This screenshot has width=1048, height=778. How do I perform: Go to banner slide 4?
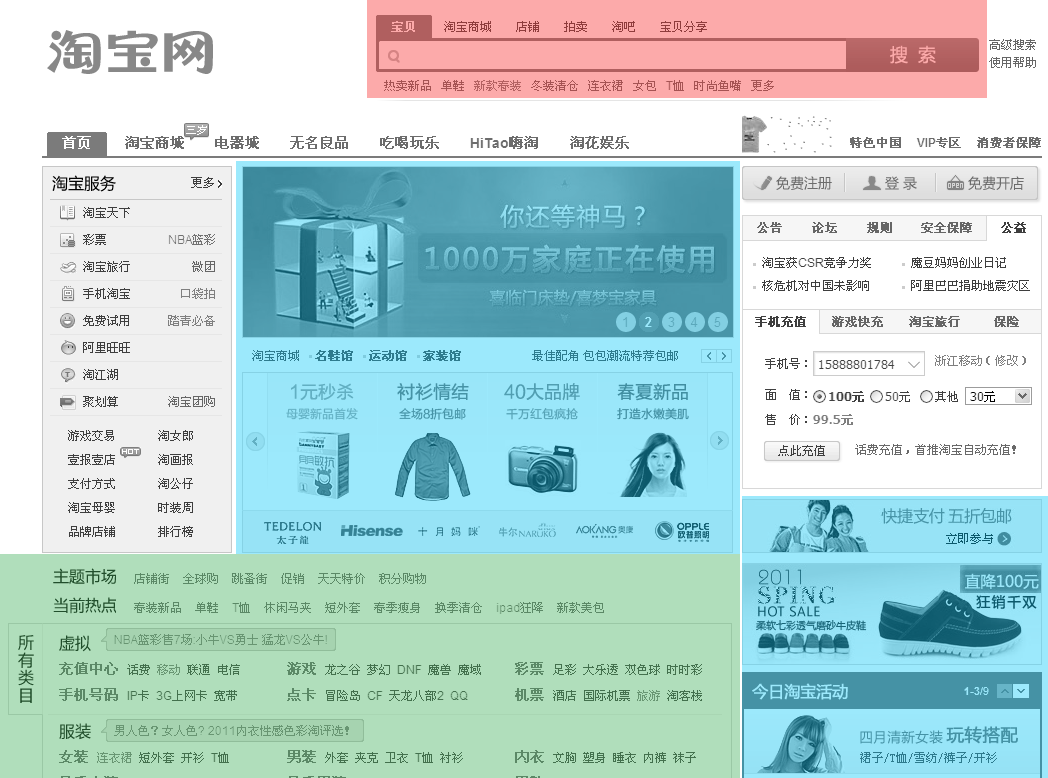pyautogui.click(x=694, y=322)
